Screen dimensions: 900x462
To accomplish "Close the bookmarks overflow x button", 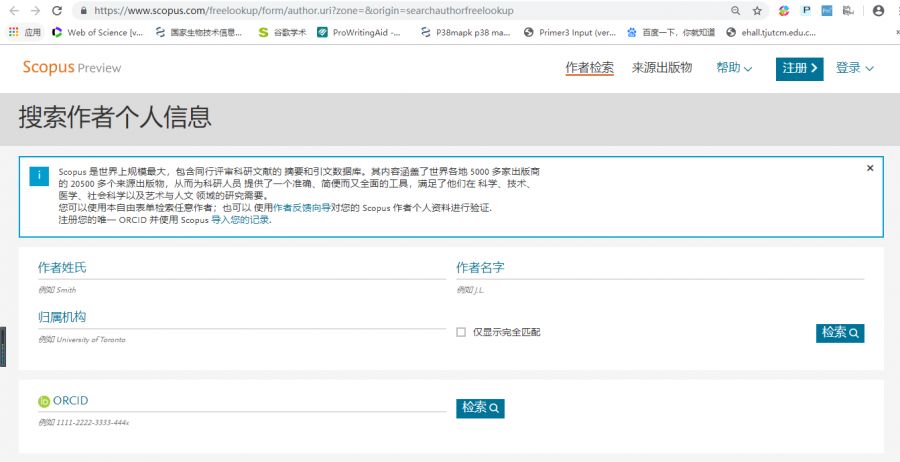I will pyautogui.click(x=897, y=32).
